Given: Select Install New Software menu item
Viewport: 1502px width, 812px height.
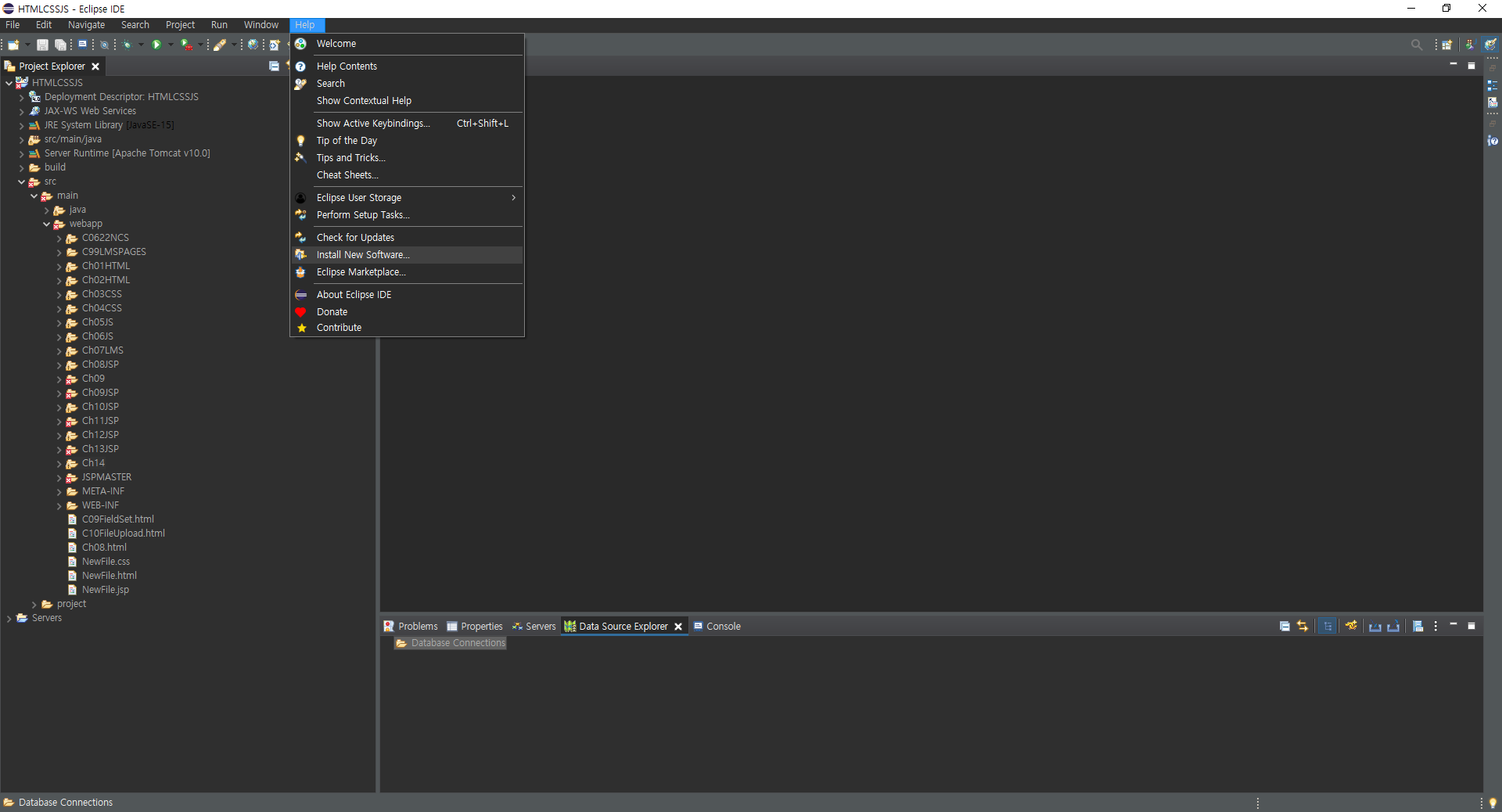Looking at the screenshot, I should [407, 255].
